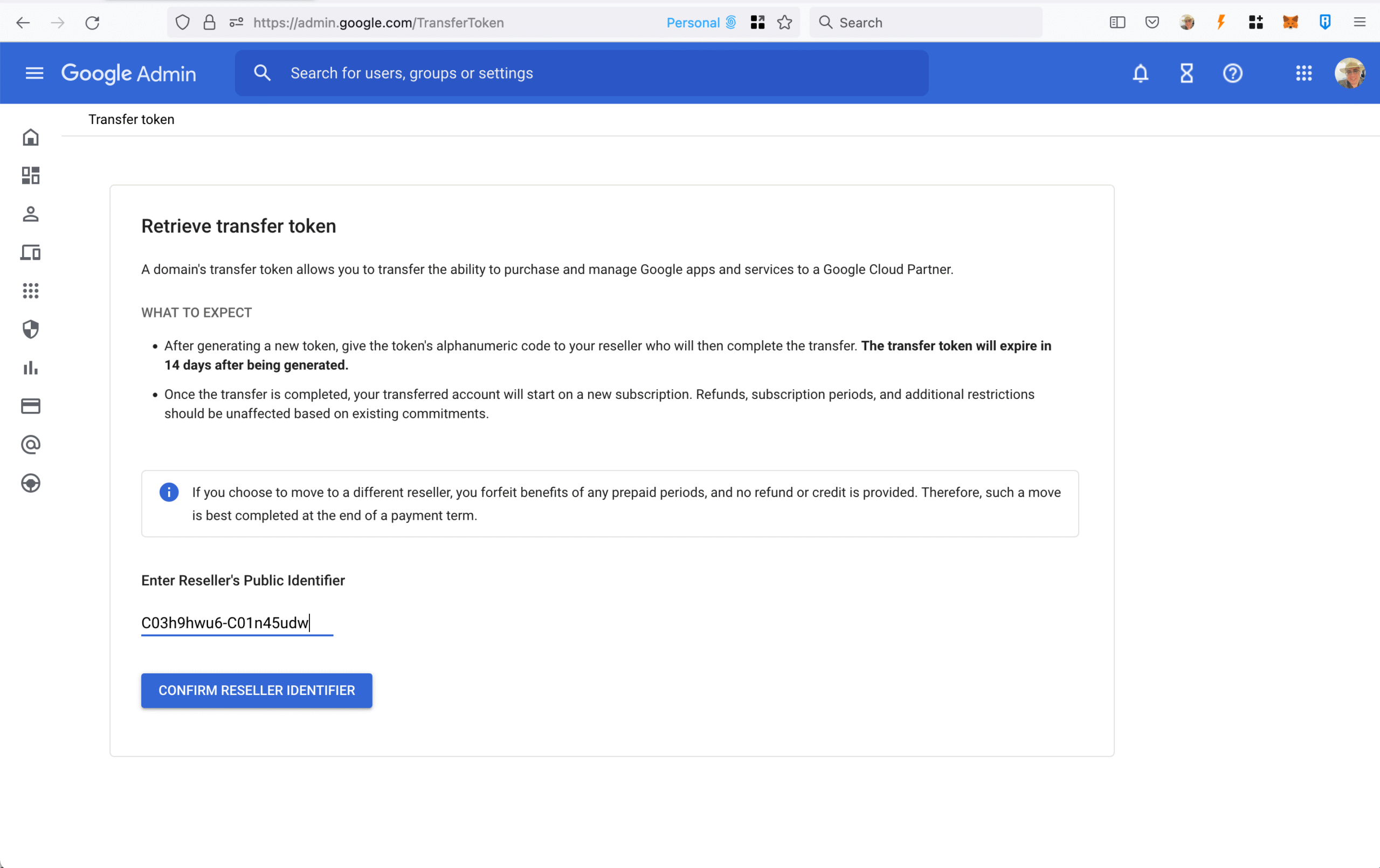Viewport: 1380px width, 868px height.
Task: Open Reporting bar chart icon
Action: (31, 368)
